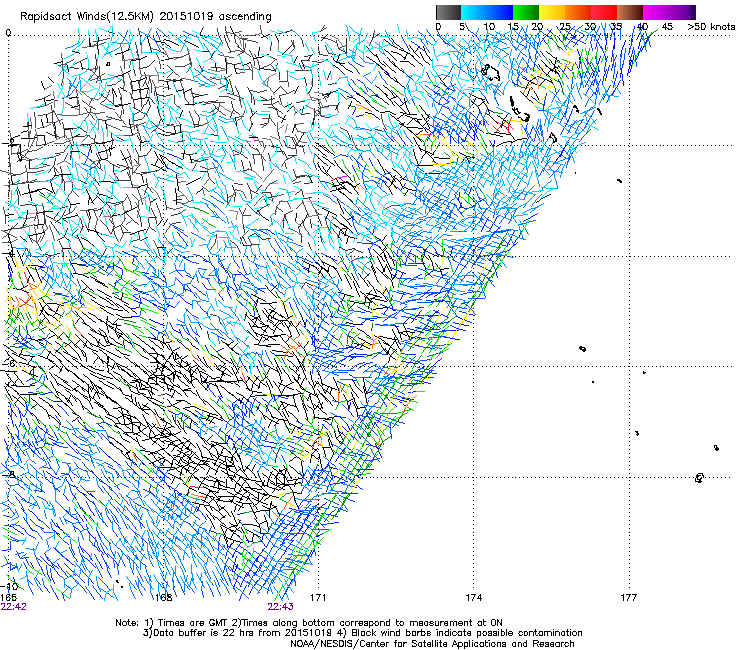Click the '10' knots legend number
This screenshot has height=650, width=740.
[x=489, y=27]
